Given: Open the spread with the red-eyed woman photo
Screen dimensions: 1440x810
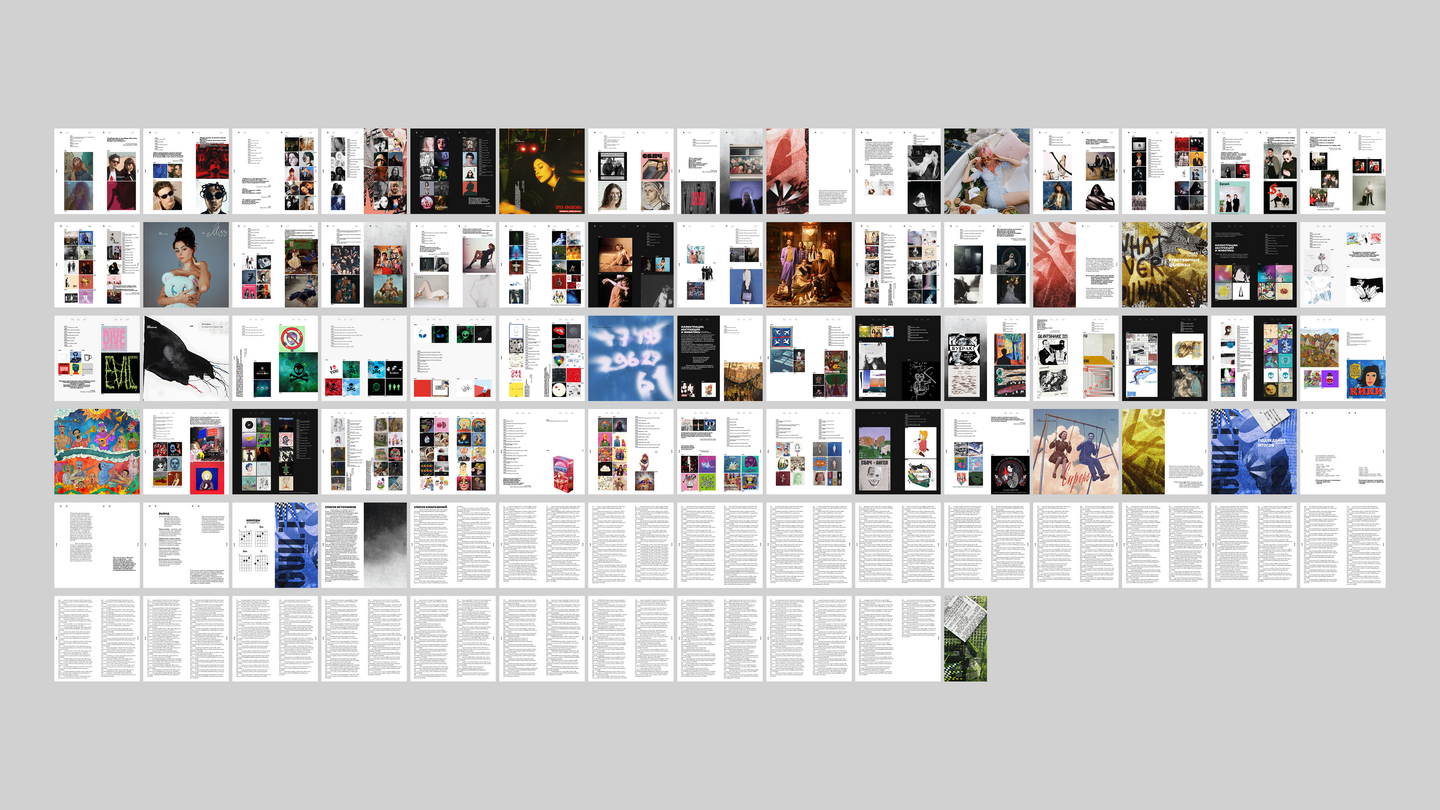Looking at the screenshot, I should [542, 170].
